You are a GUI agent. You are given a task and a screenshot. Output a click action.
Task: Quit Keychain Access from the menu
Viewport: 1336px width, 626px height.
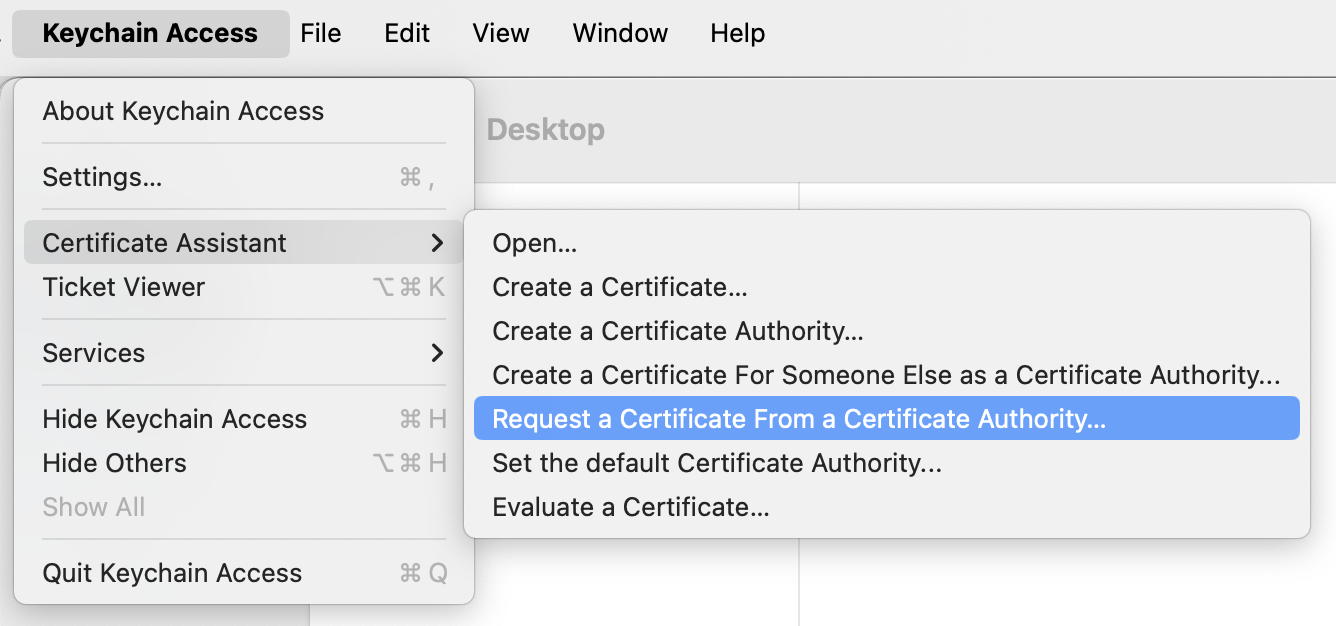tap(244, 573)
